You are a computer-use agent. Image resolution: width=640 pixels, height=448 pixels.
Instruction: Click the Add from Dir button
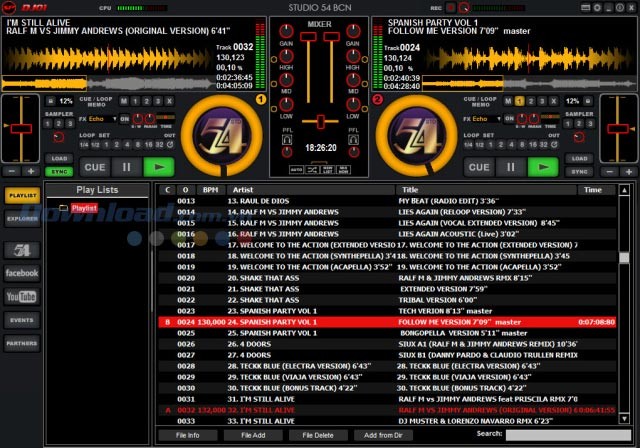click(x=383, y=435)
